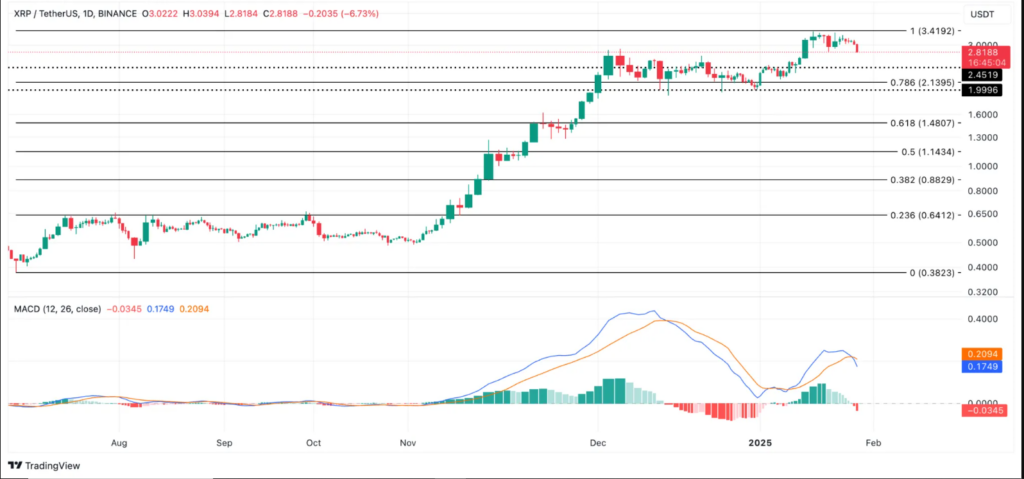Image resolution: width=1024 pixels, height=479 pixels.
Task: Click the 2025 marker on time axis
Action: 760,443
